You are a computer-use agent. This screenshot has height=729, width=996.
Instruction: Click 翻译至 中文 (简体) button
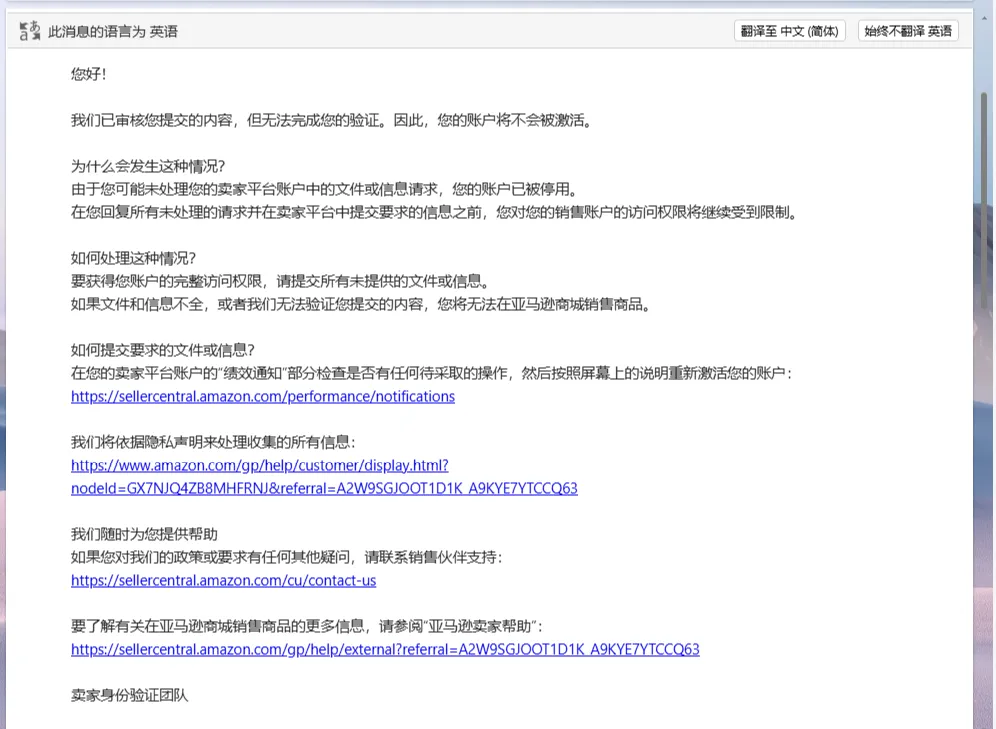(x=790, y=31)
